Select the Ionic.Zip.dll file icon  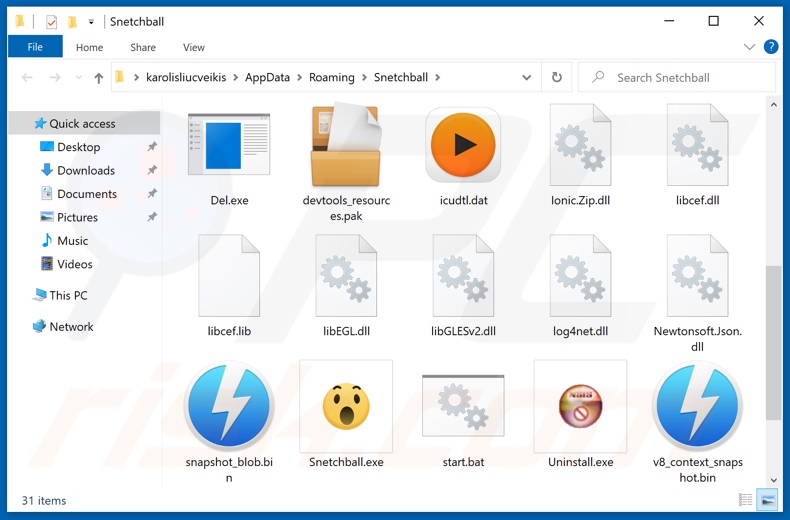tap(580, 145)
